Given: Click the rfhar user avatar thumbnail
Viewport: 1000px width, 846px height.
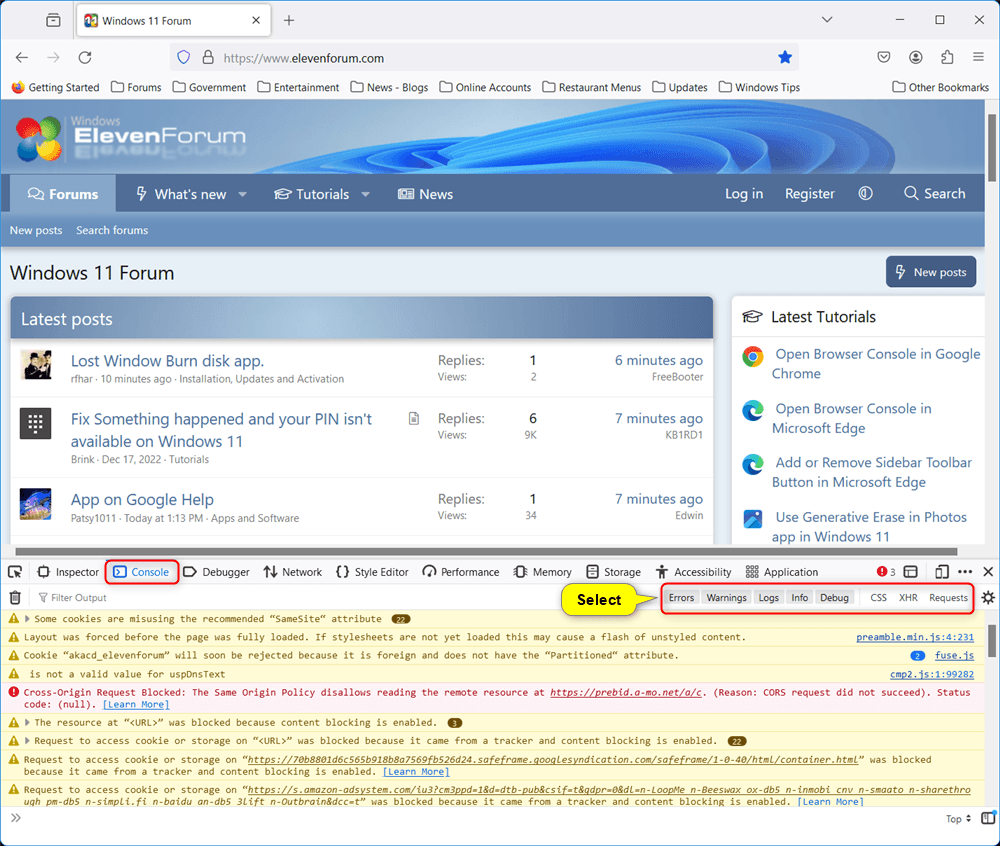Looking at the screenshot, I should 36,365.
